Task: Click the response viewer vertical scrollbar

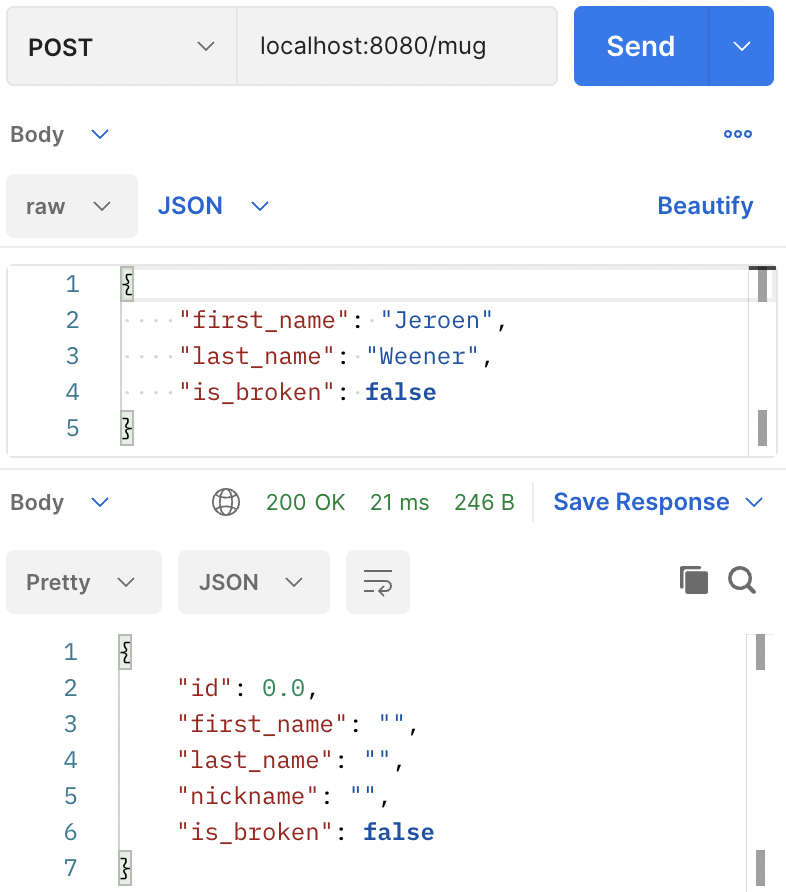Action: (x=760, y=761)
